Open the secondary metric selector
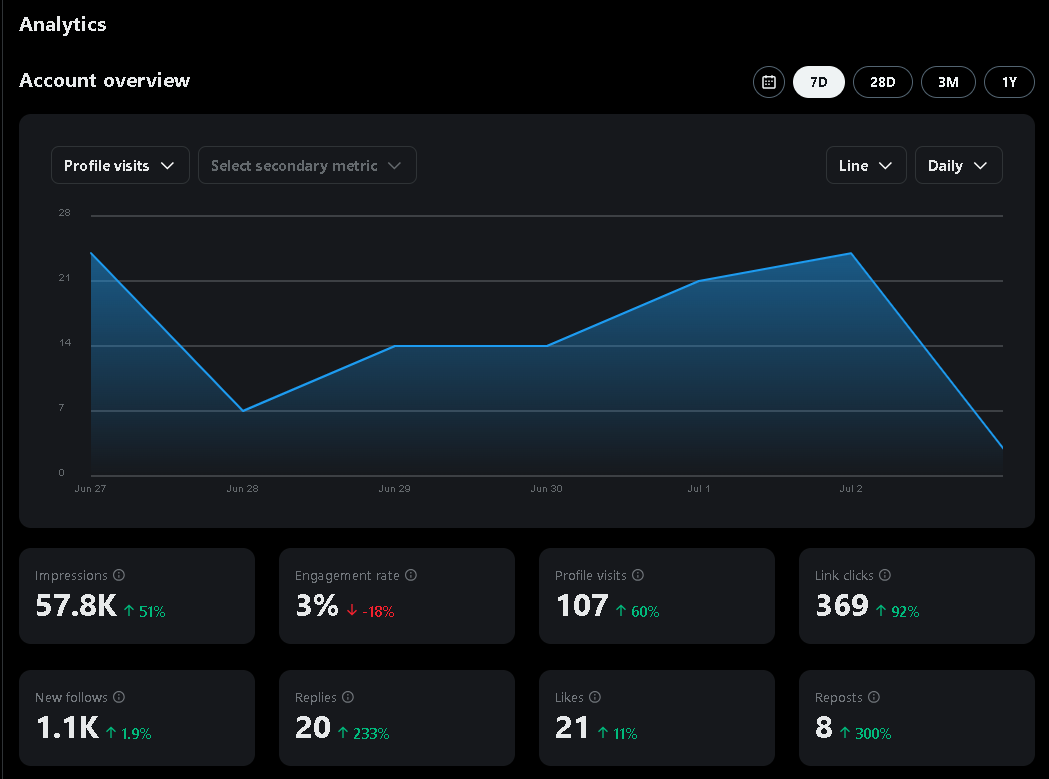Screen dimensions: 1049x779 click(x=307, y=164)
